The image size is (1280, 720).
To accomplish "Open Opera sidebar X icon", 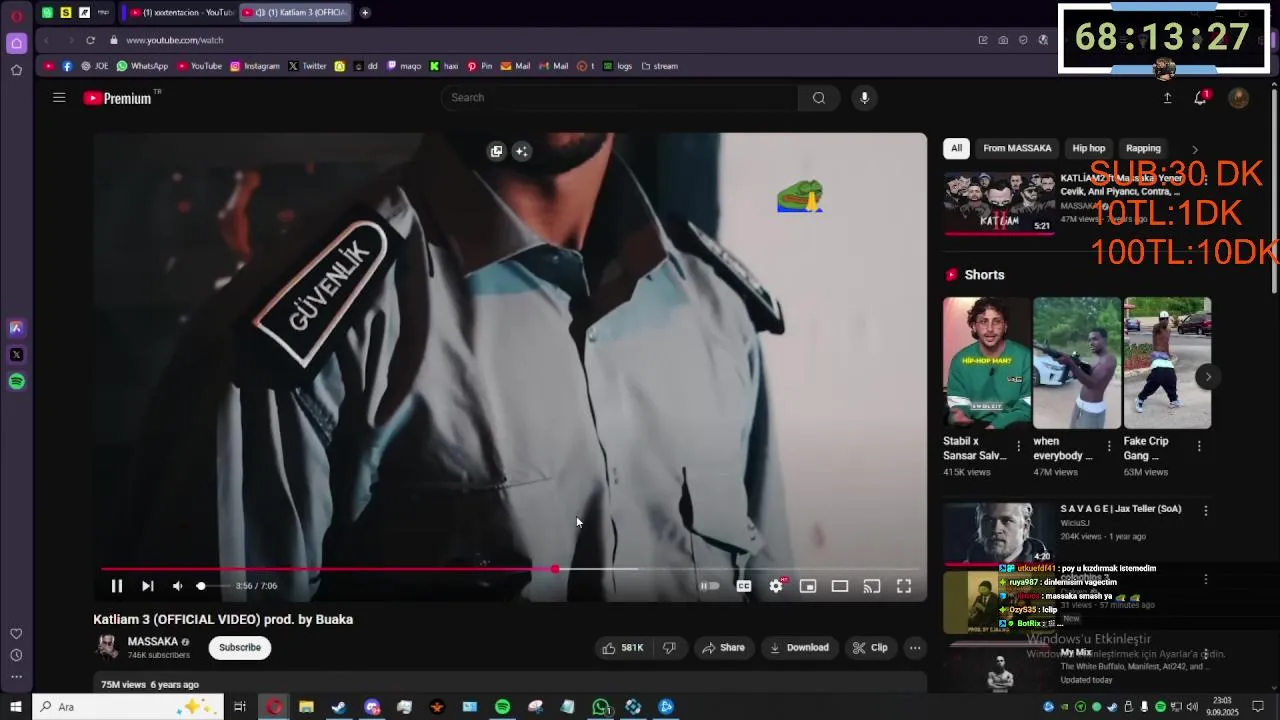I will (x=16, y=354).
